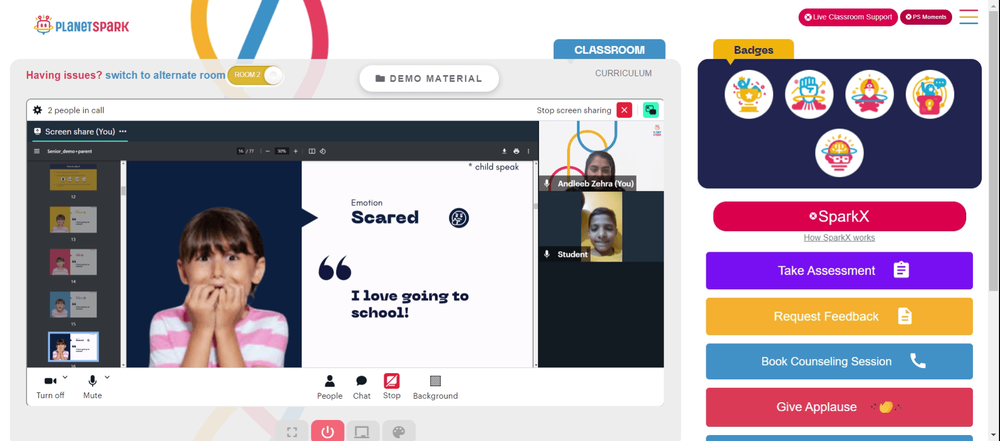Stop screen share from bottom toolbar
1000x441 pixels.
click(x=392, y=387)
